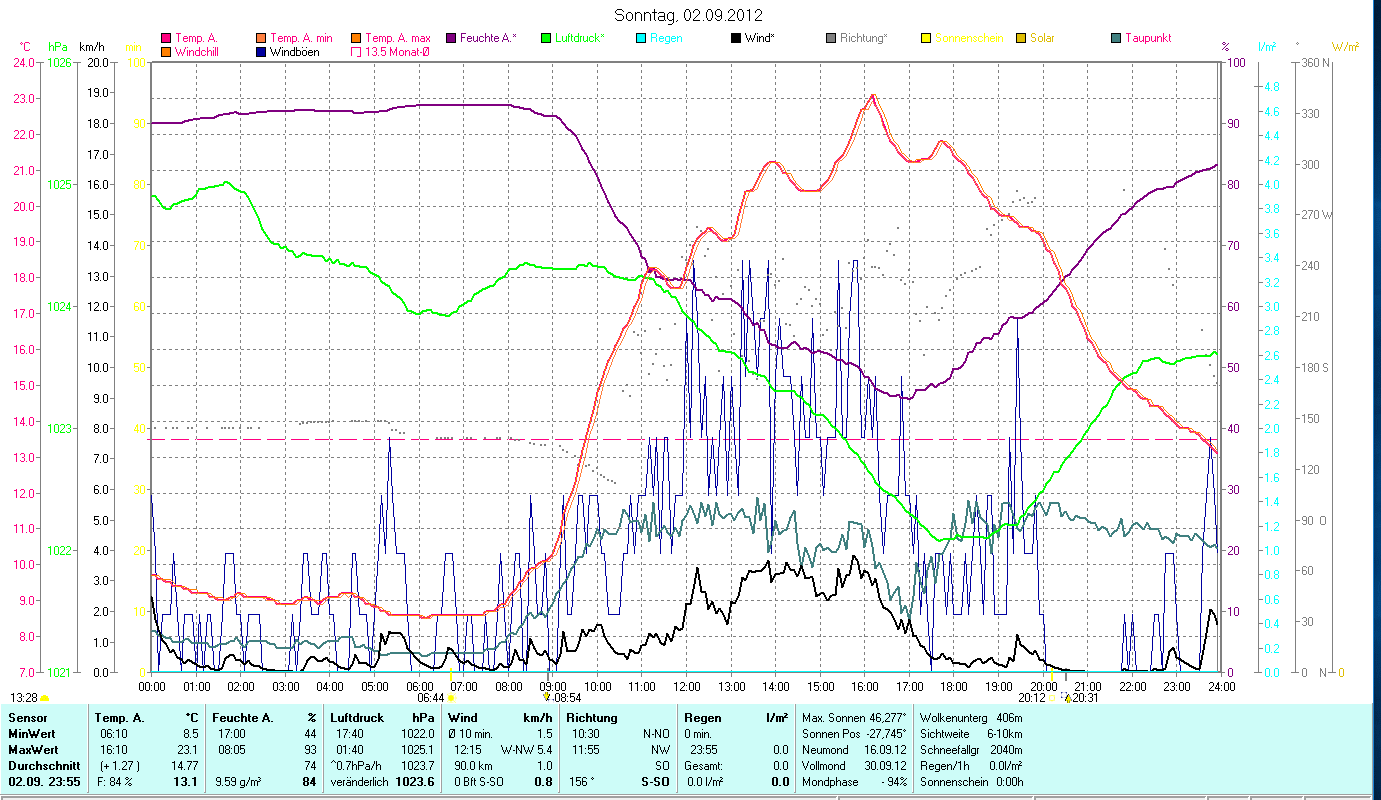The height and width of the screenshot is (800, 1381).
Task: Select the Windchill legend label
Action: [x=197, y=51]
